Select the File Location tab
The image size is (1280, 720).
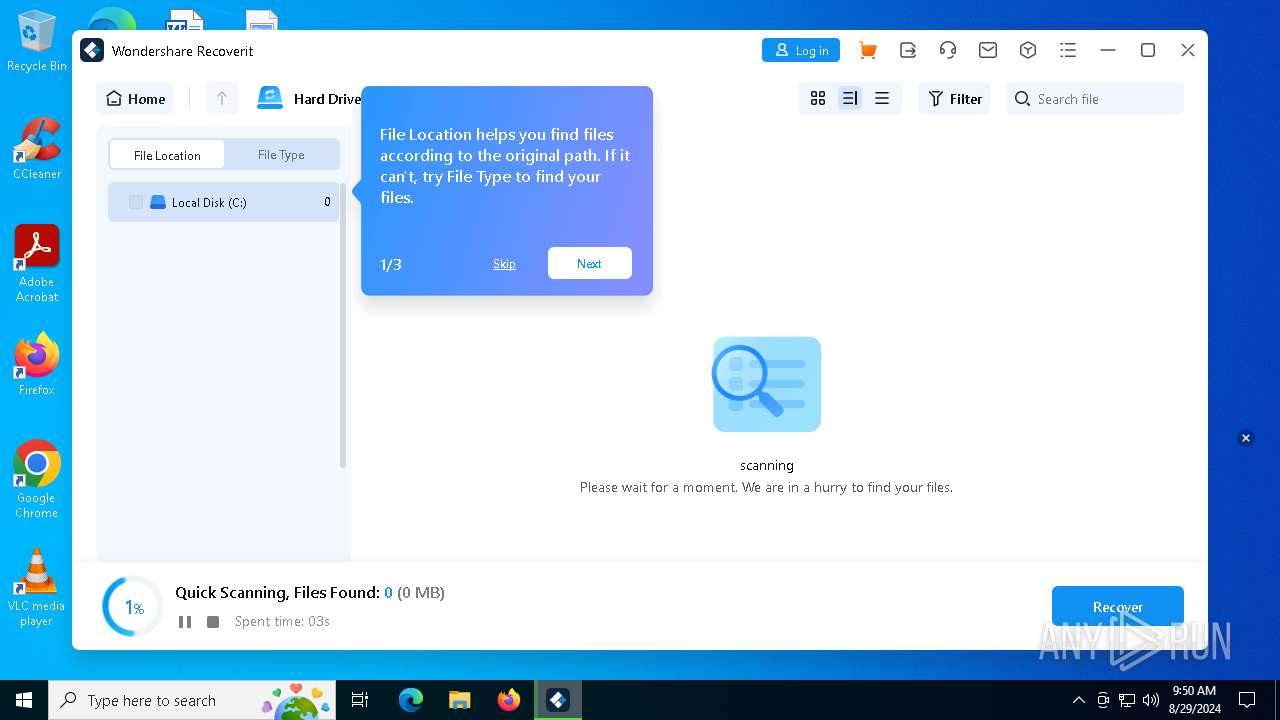point(167,155)
